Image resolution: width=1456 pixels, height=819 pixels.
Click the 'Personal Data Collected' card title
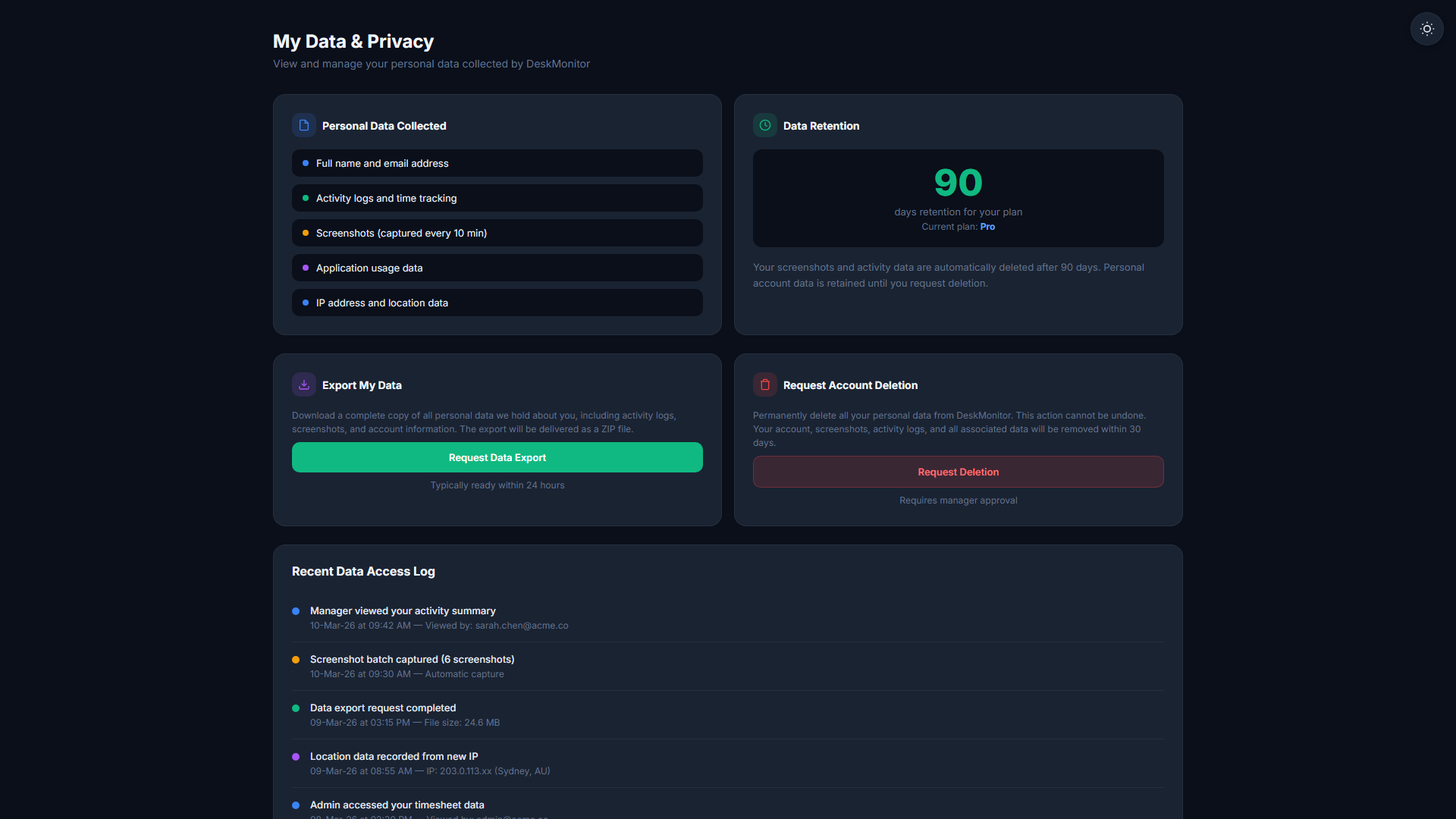tap(384, 126)
